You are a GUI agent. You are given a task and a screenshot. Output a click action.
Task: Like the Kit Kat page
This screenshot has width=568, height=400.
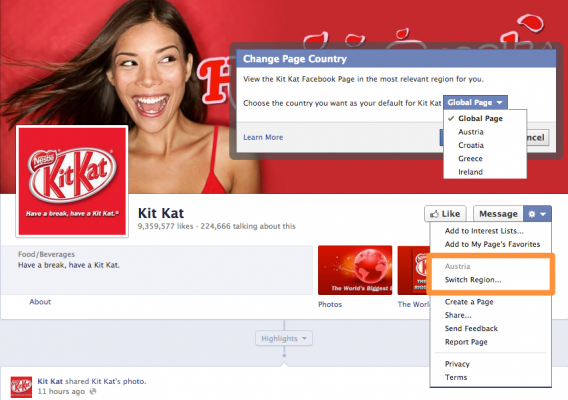click(445, 214)
